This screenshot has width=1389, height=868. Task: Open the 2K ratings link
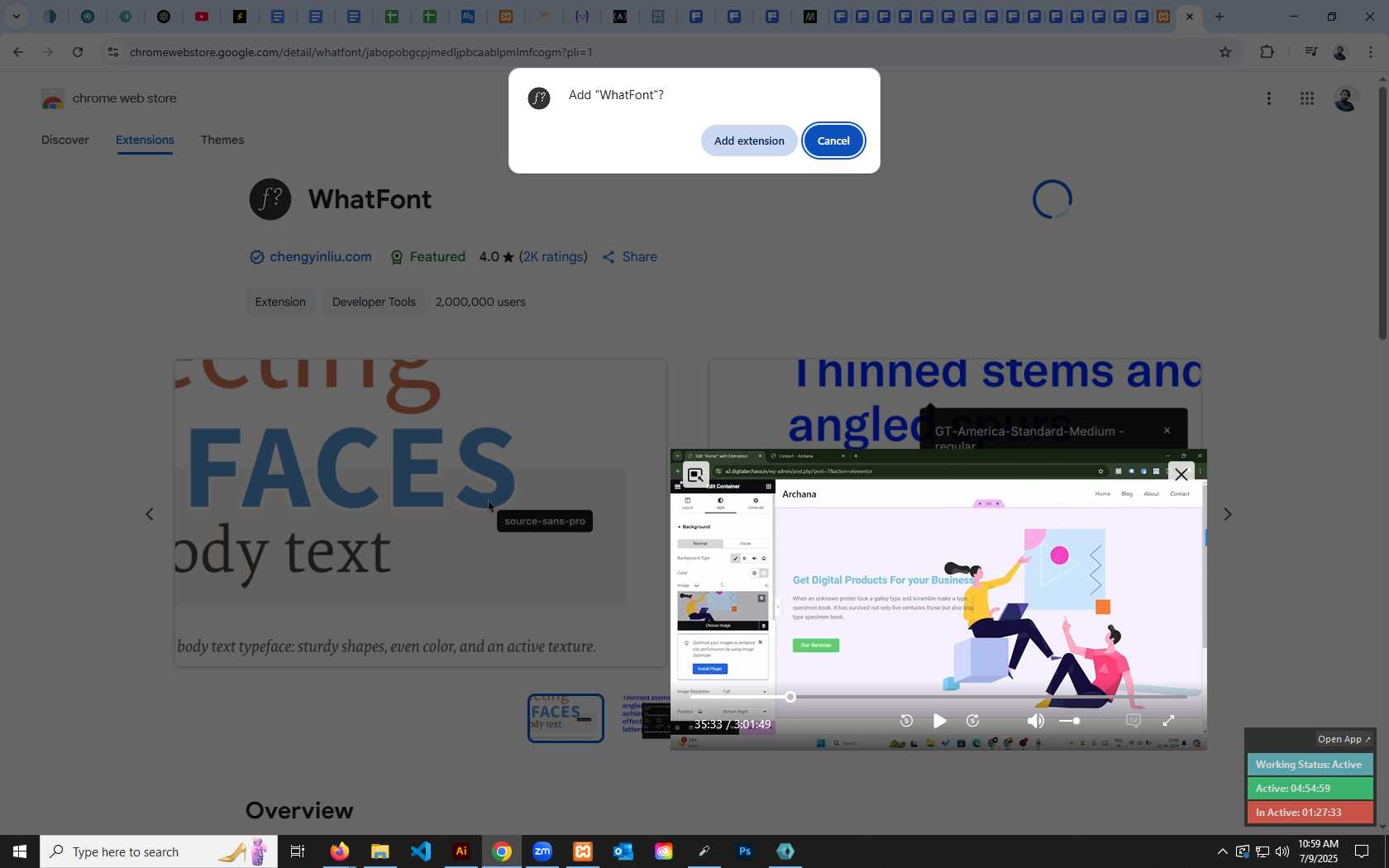tap(553, 257)
